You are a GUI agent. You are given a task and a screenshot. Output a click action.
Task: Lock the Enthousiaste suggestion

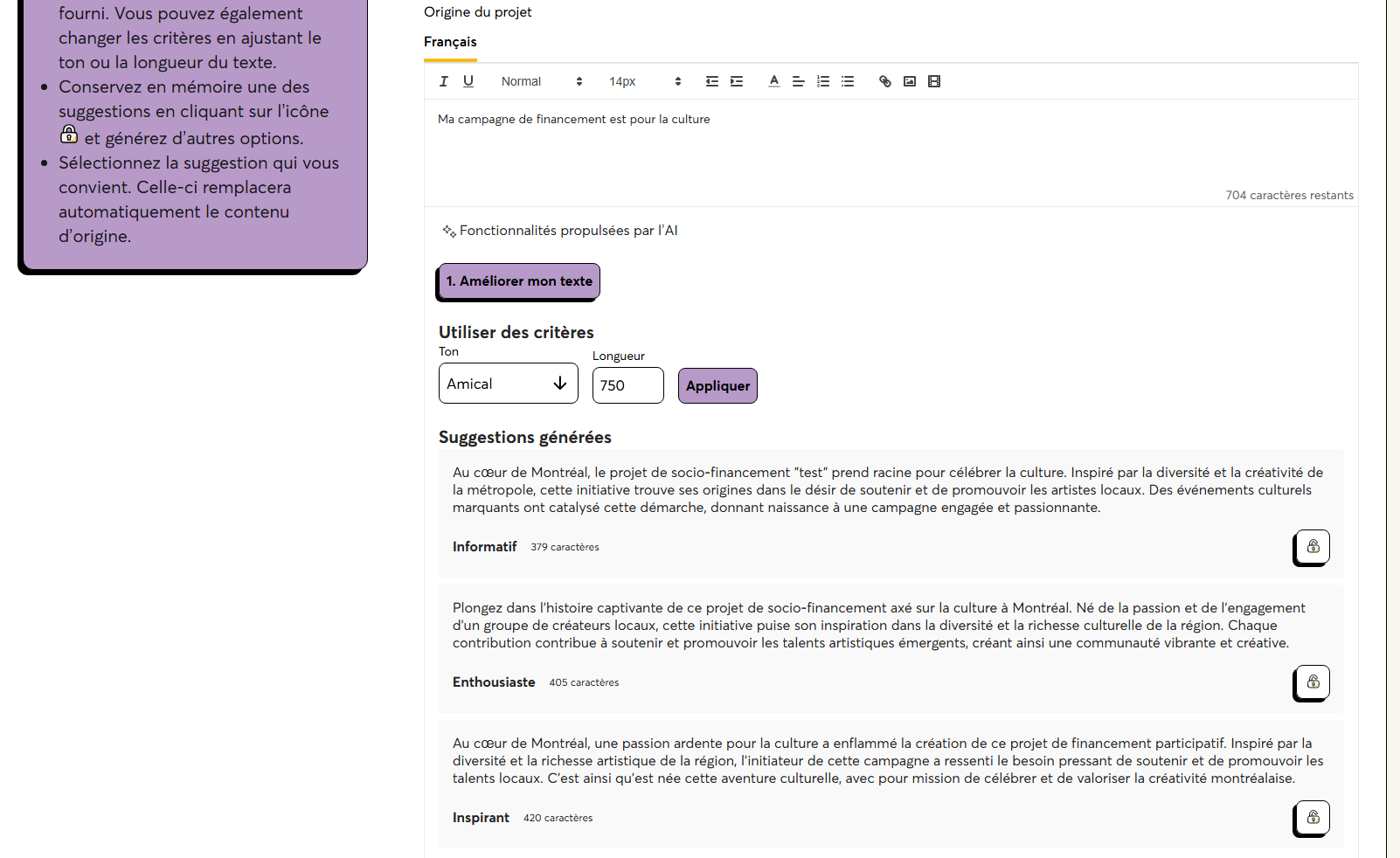[1313, 682]
